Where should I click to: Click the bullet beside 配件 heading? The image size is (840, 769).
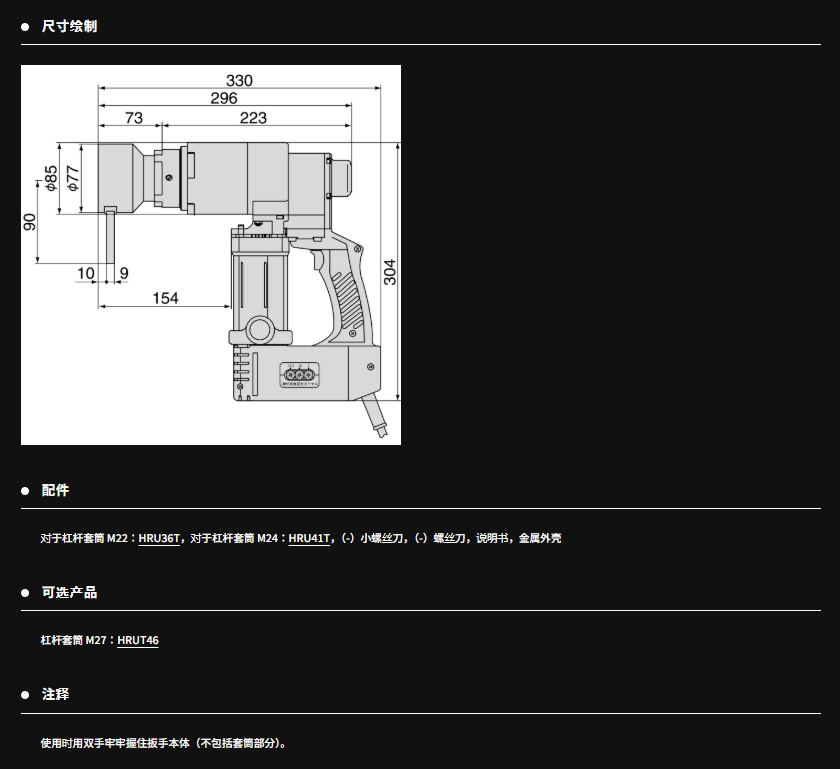(x=26, y=491)
